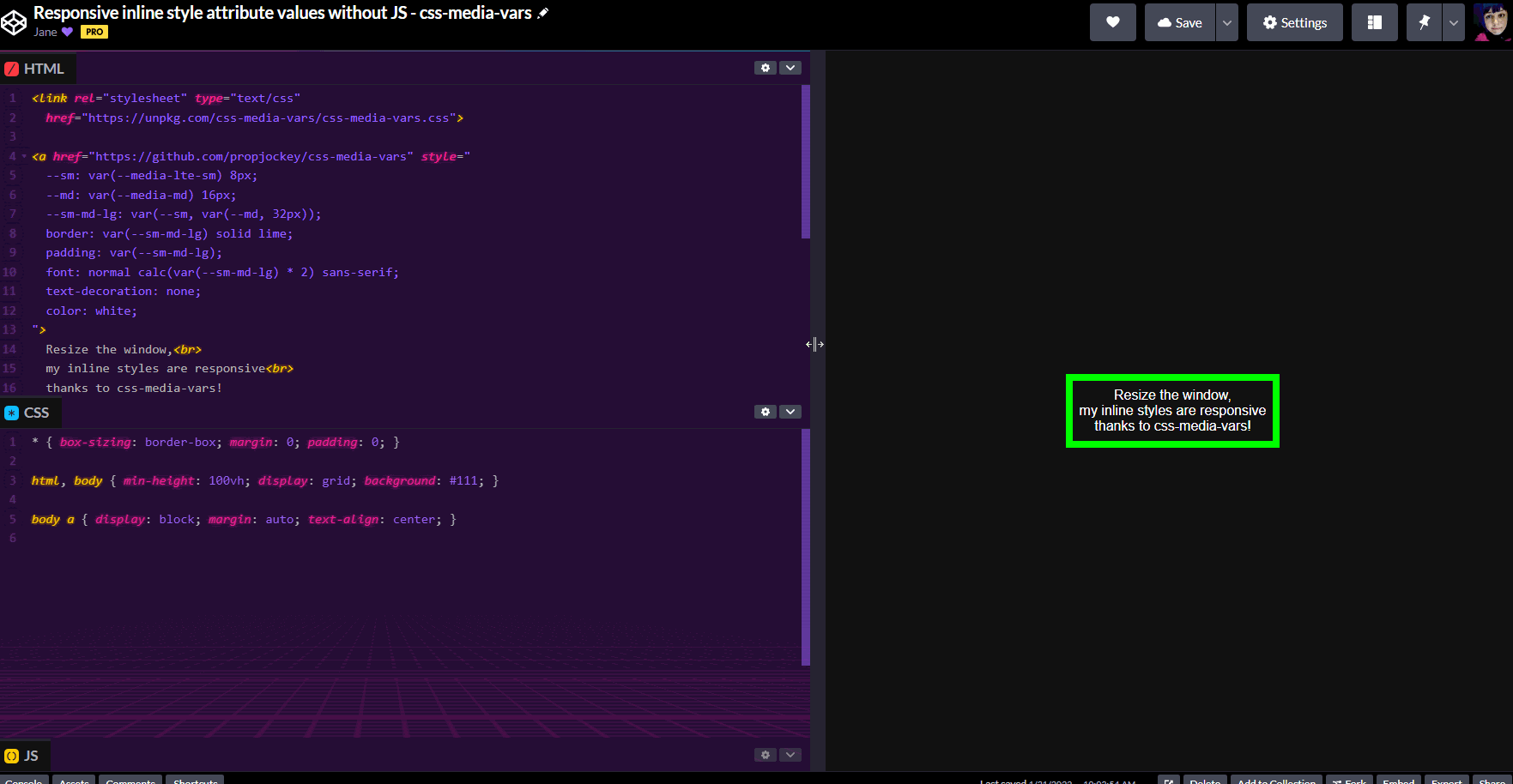Toggle the heart next to Jane's name
1513x784 pixels.
click(x=66, y=32)
